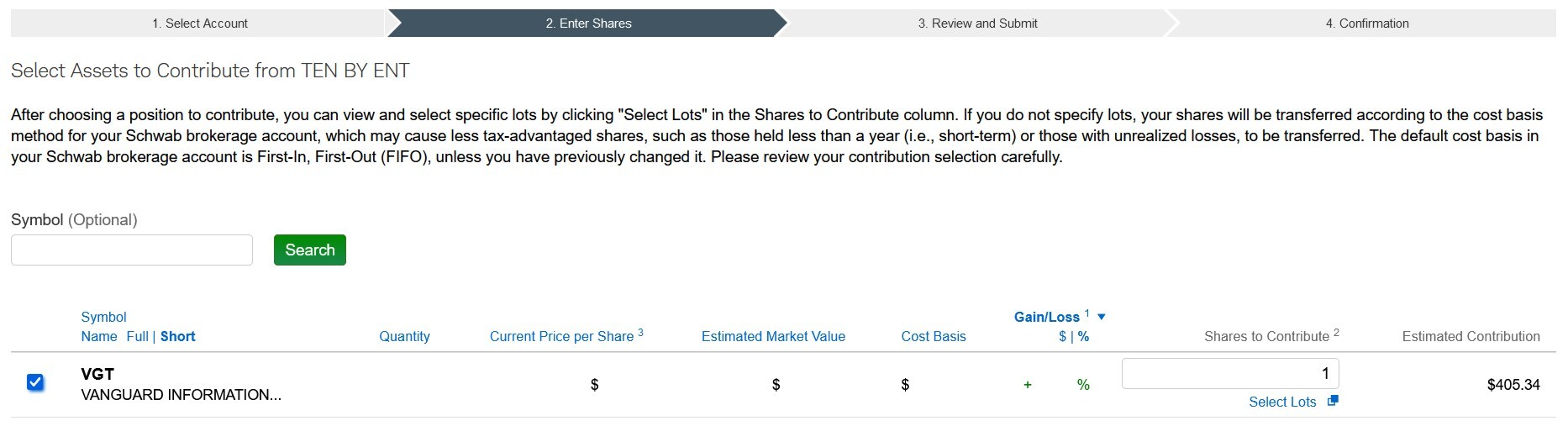Sort by Estimated Market Value header
The width and height of the screenshot is (1568, 426).
click(x=773, y=336)
